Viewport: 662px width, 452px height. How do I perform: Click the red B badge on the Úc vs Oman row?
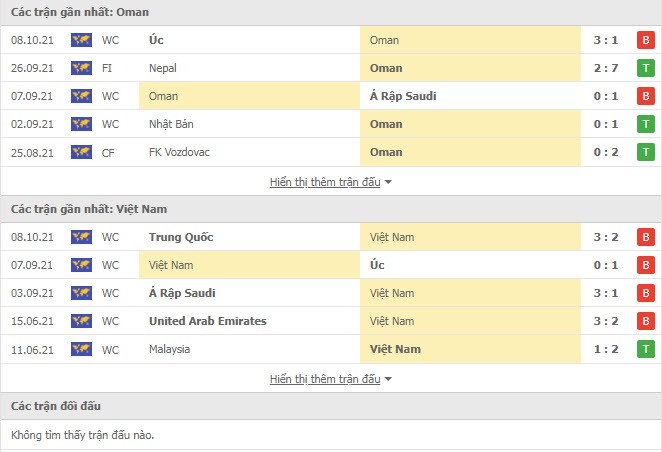[646, 40]
